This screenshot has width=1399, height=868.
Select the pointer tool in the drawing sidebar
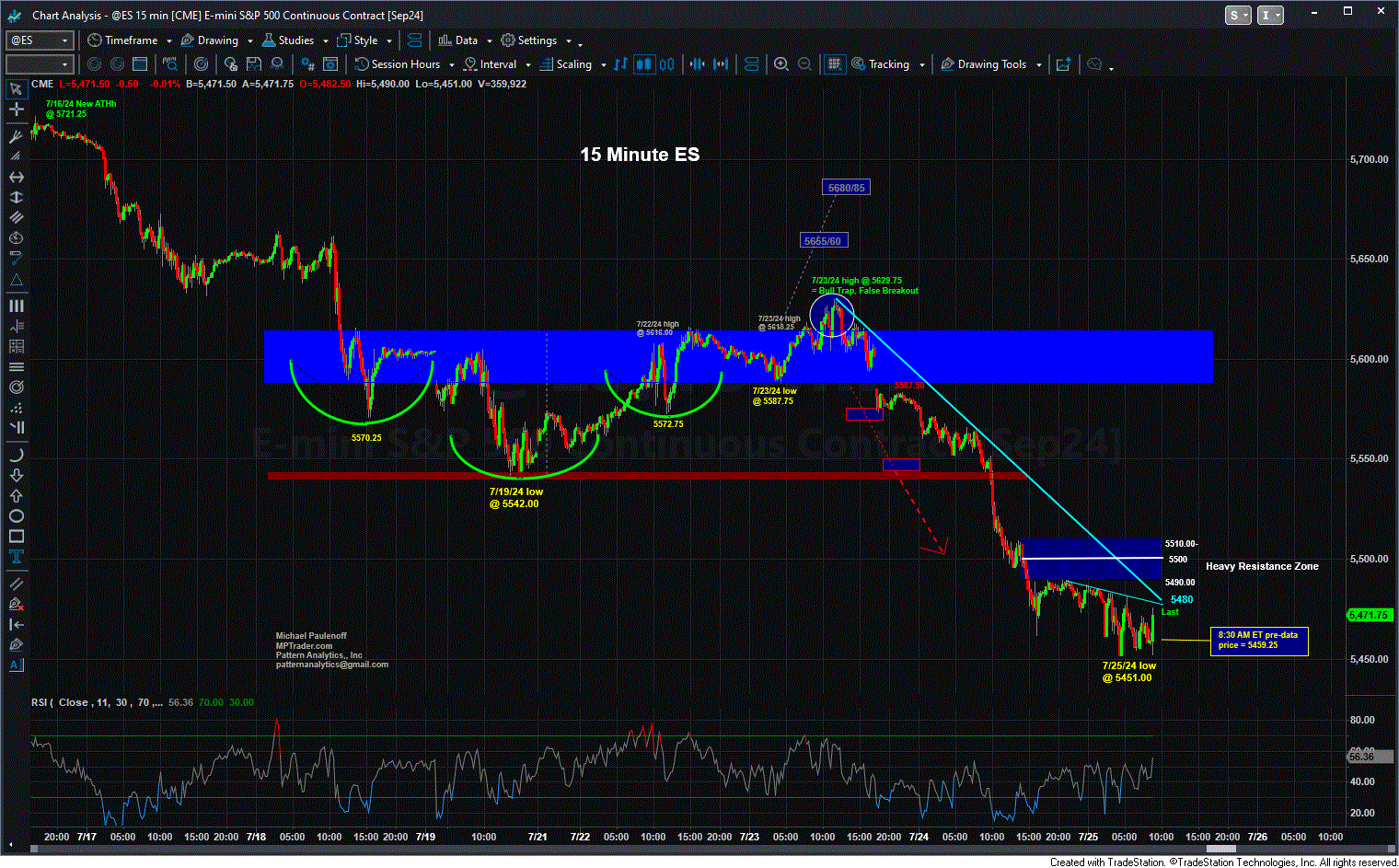click(16, 88)
